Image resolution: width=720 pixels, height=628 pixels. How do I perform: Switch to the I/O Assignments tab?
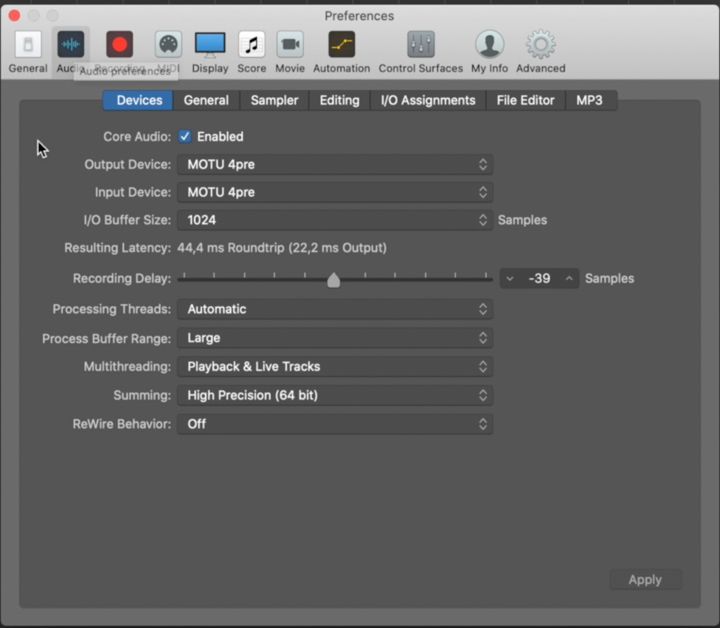(428, 100)
